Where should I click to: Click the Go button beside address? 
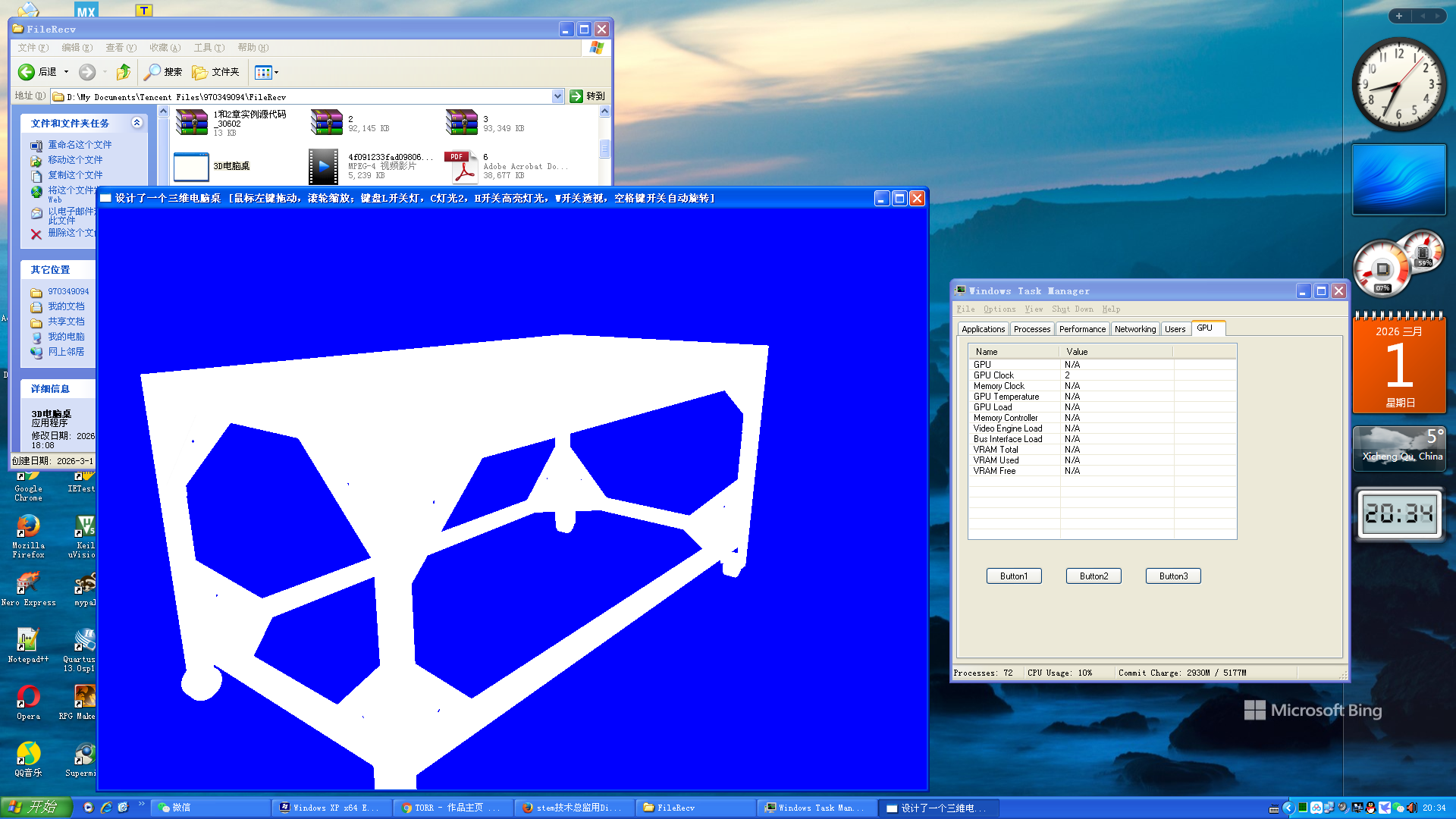587,96
